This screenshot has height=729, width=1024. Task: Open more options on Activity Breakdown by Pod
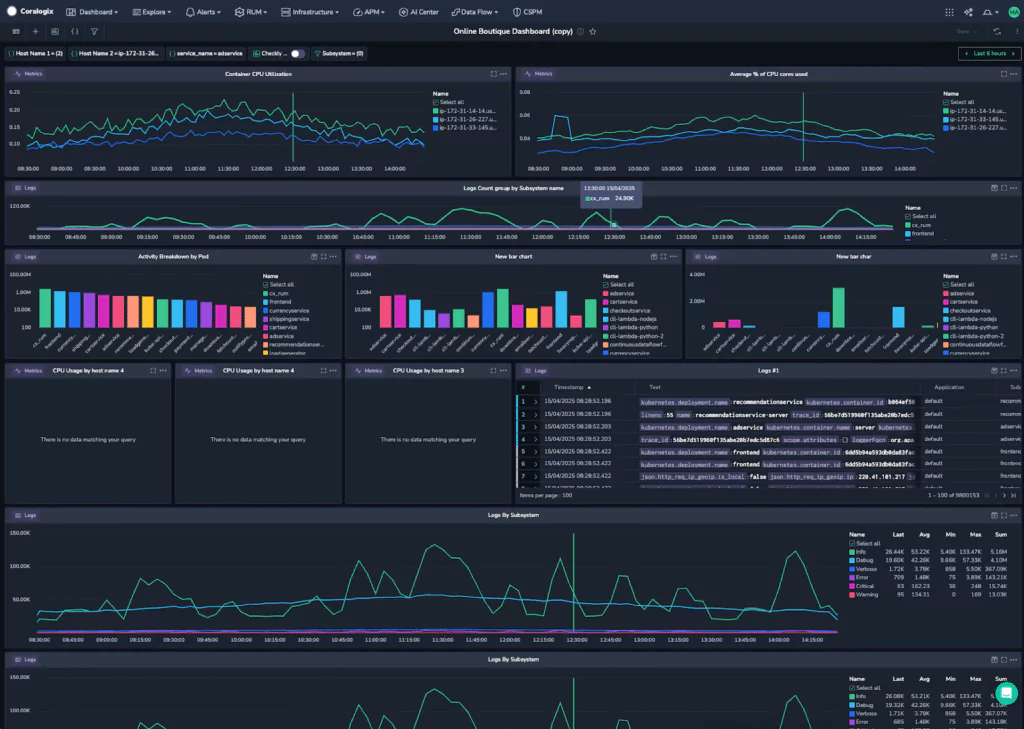(x=334, y=256)
